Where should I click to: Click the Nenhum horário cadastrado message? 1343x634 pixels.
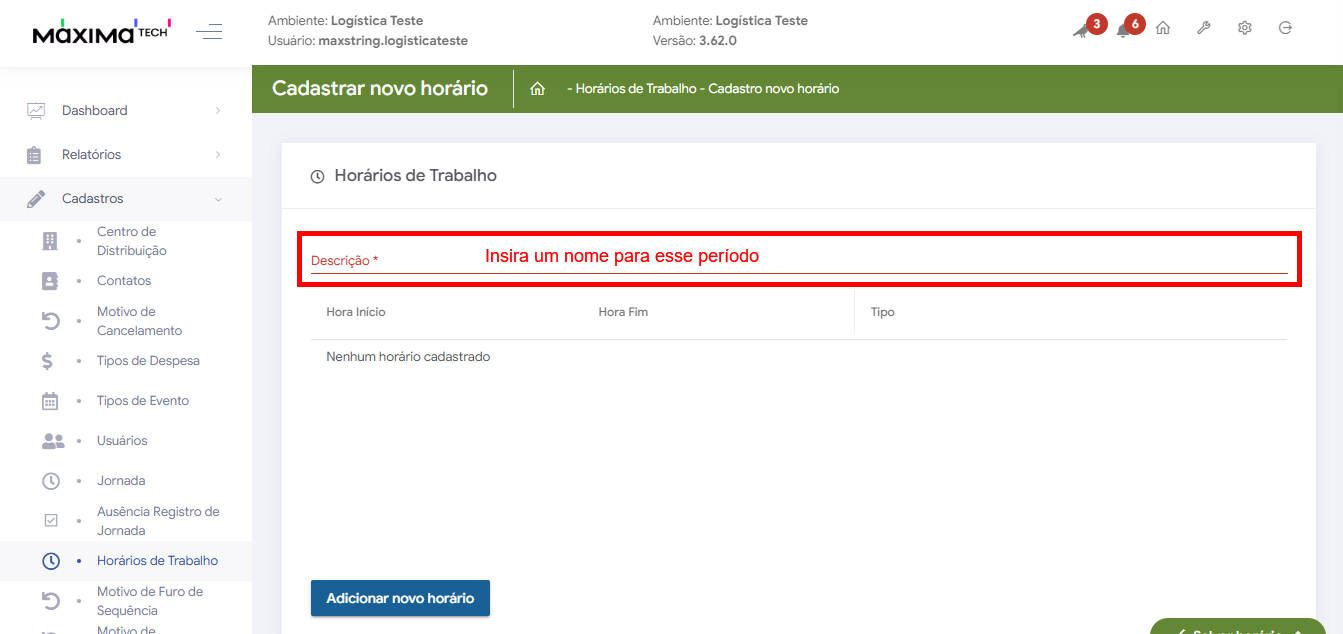click(408, 357)
